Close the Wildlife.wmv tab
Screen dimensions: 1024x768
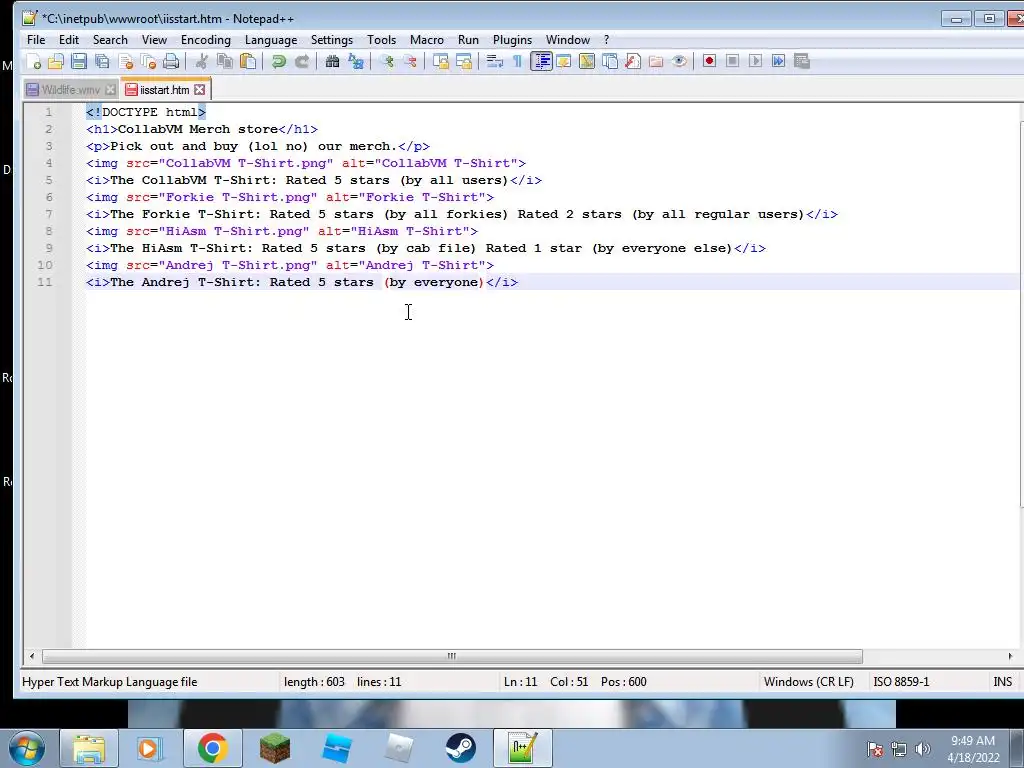tap(110, 89)
